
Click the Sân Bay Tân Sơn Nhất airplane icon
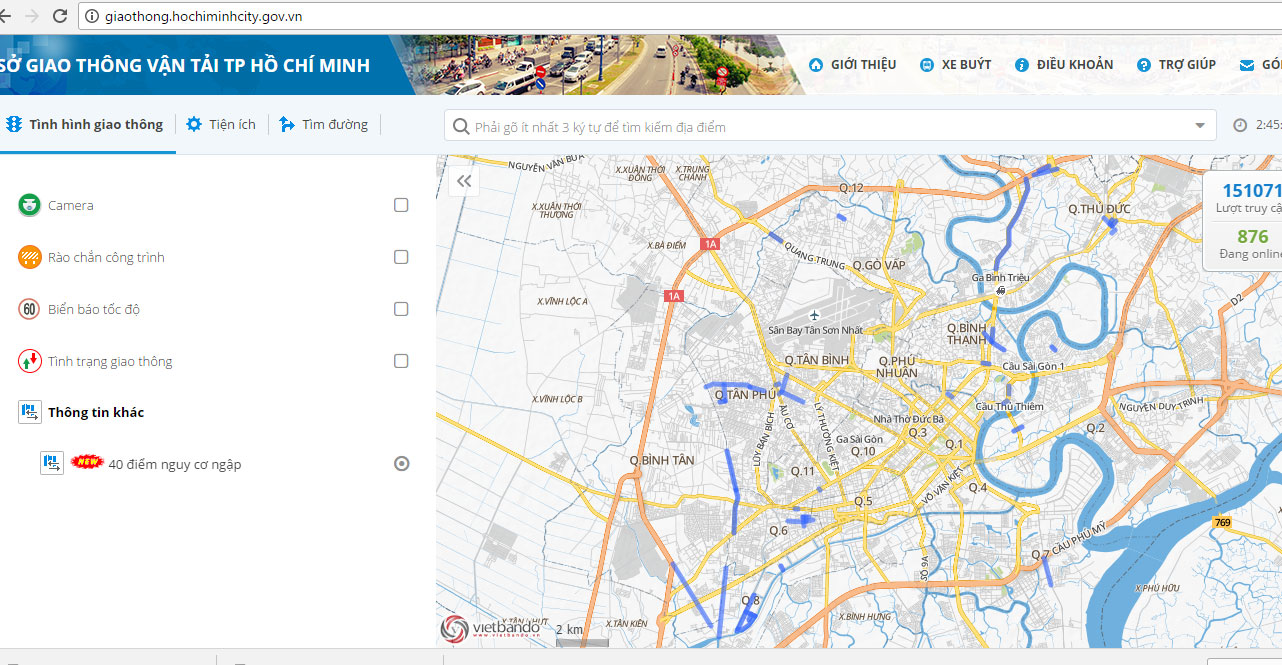click(x=813, y=315)
